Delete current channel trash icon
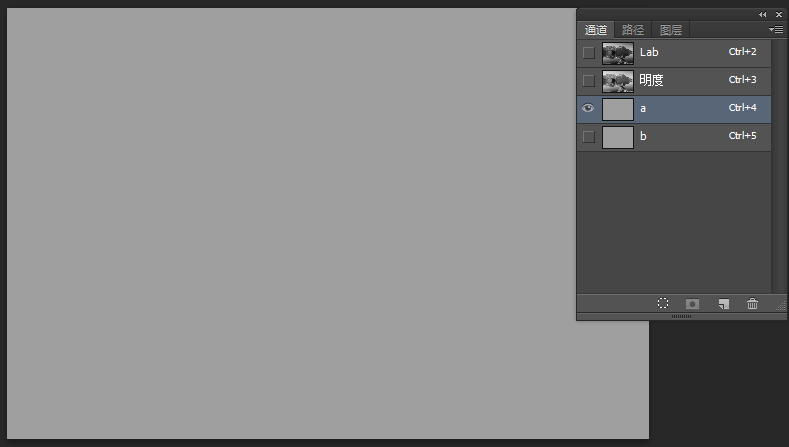The height and width of the screenshot is (447, 789). (752, 303)
